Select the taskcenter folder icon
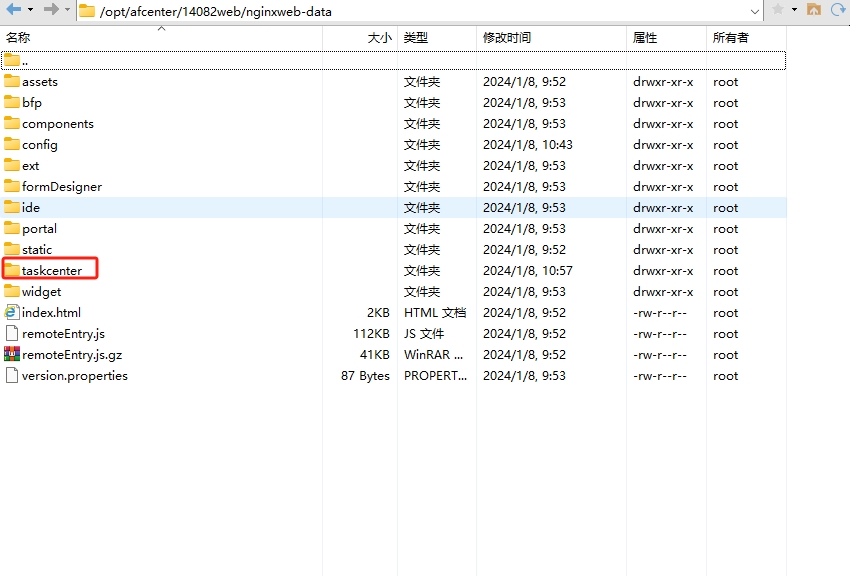 coord(12,270)
